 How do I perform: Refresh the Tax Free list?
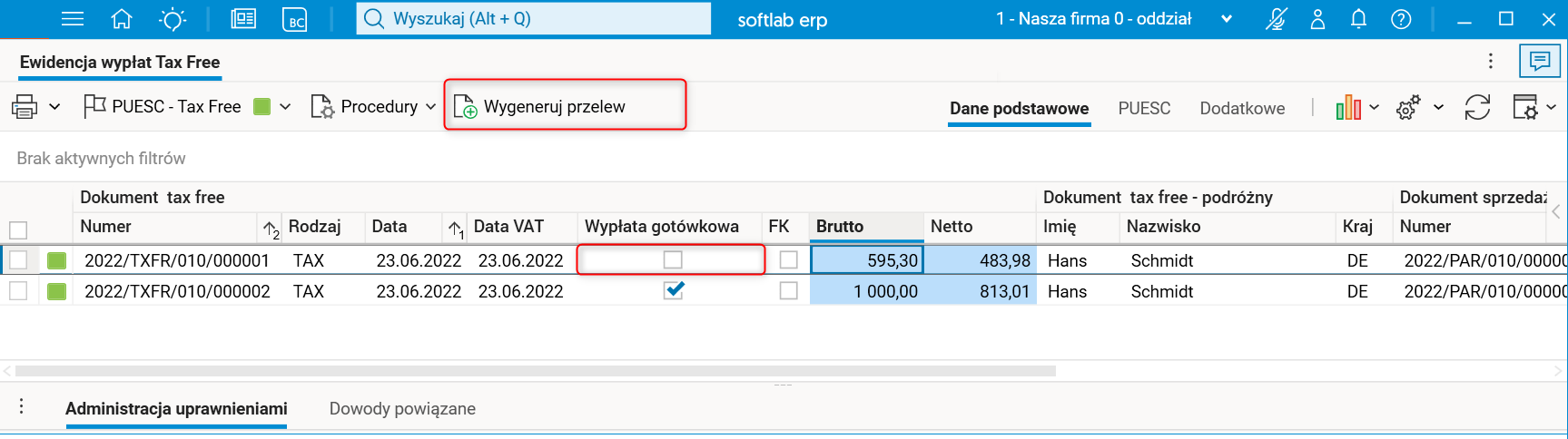[x=1477, y=108]
